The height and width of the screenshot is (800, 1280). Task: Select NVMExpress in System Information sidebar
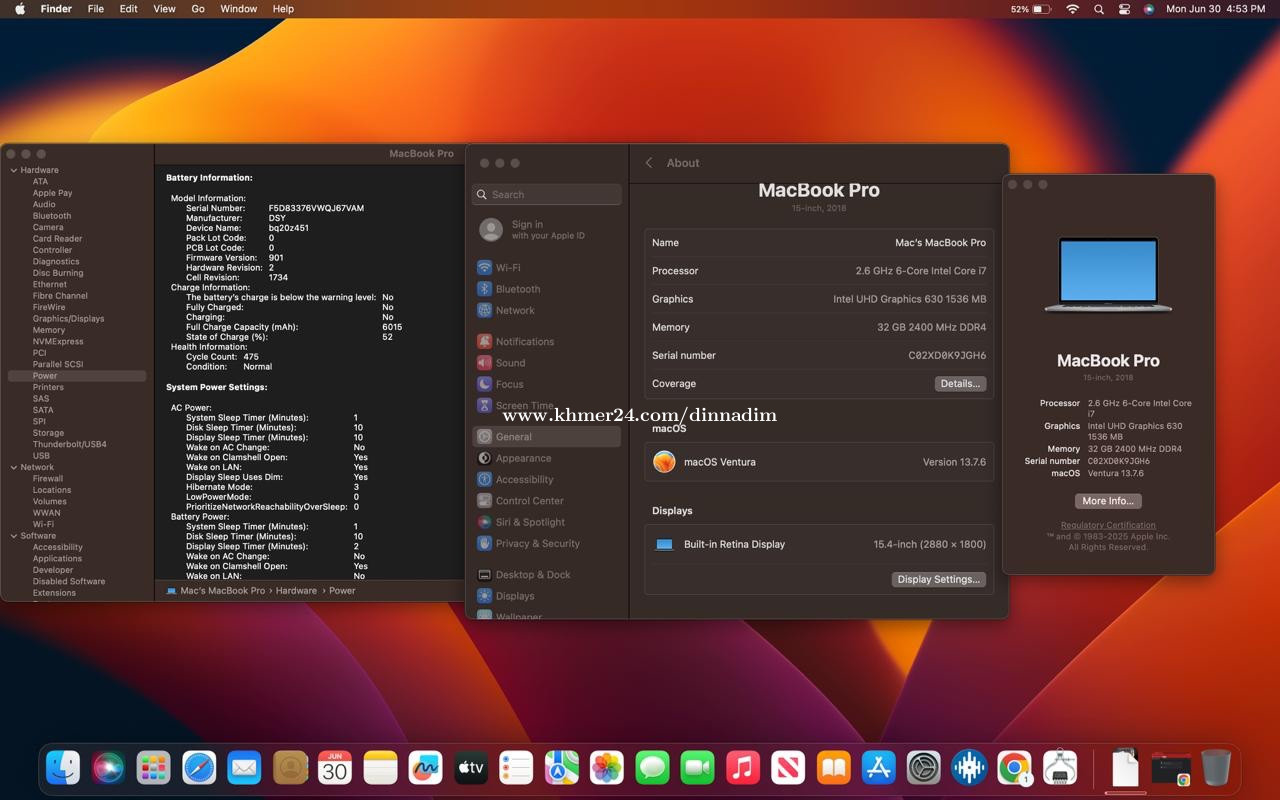pos(58,342)
